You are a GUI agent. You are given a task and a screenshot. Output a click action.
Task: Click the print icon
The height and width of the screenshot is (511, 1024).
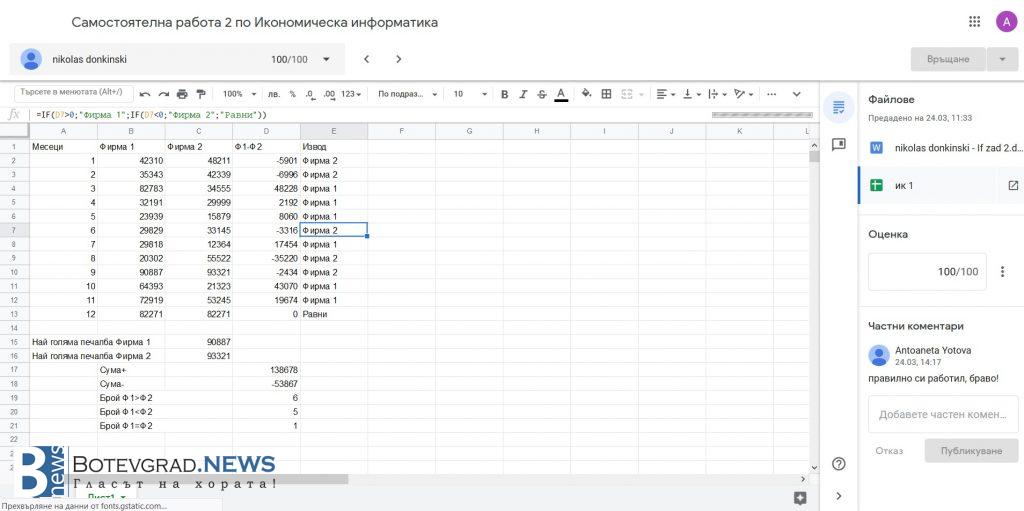(x=182, y=94)
